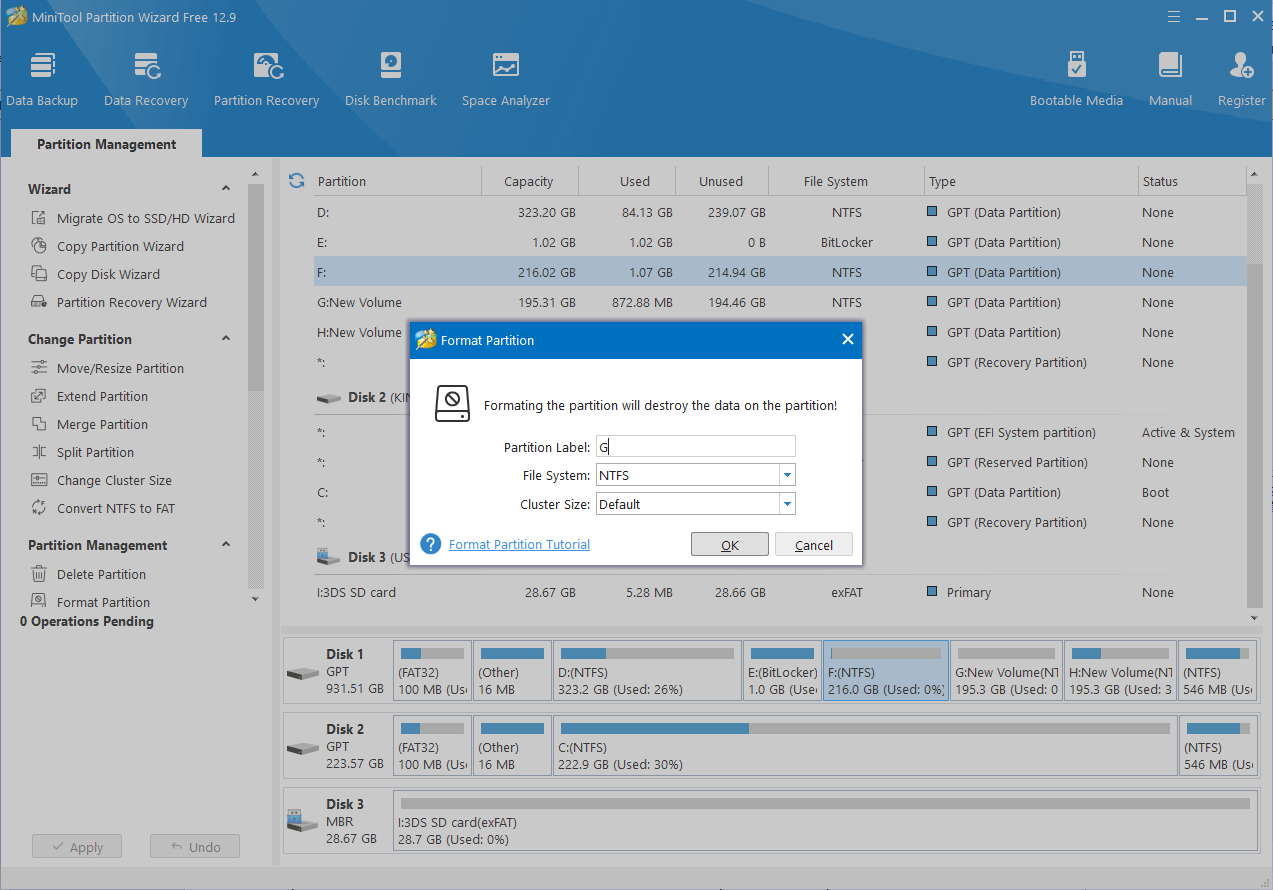The image size is (1273, 890).
Task: Click OK to format the partition
Action: click(x=730, y=544)
